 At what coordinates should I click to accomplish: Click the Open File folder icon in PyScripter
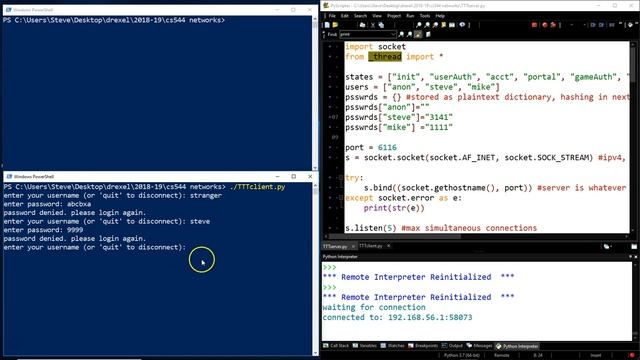(335, 25)
